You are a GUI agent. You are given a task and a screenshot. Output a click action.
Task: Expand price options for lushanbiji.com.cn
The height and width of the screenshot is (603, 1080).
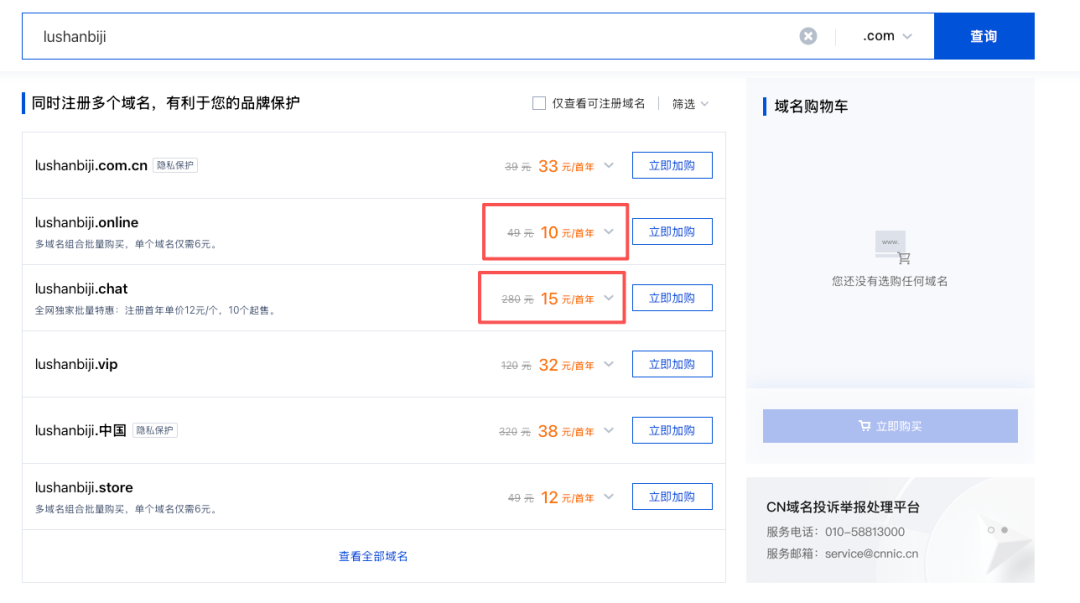coord(609,165)
